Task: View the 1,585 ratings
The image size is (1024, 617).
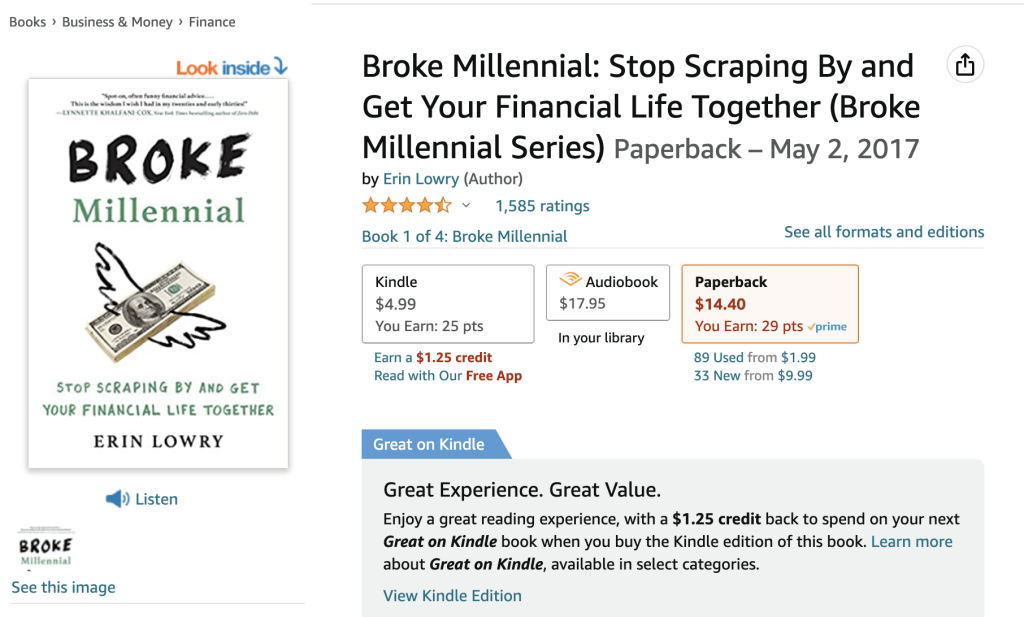Action: tap(542, 205)
